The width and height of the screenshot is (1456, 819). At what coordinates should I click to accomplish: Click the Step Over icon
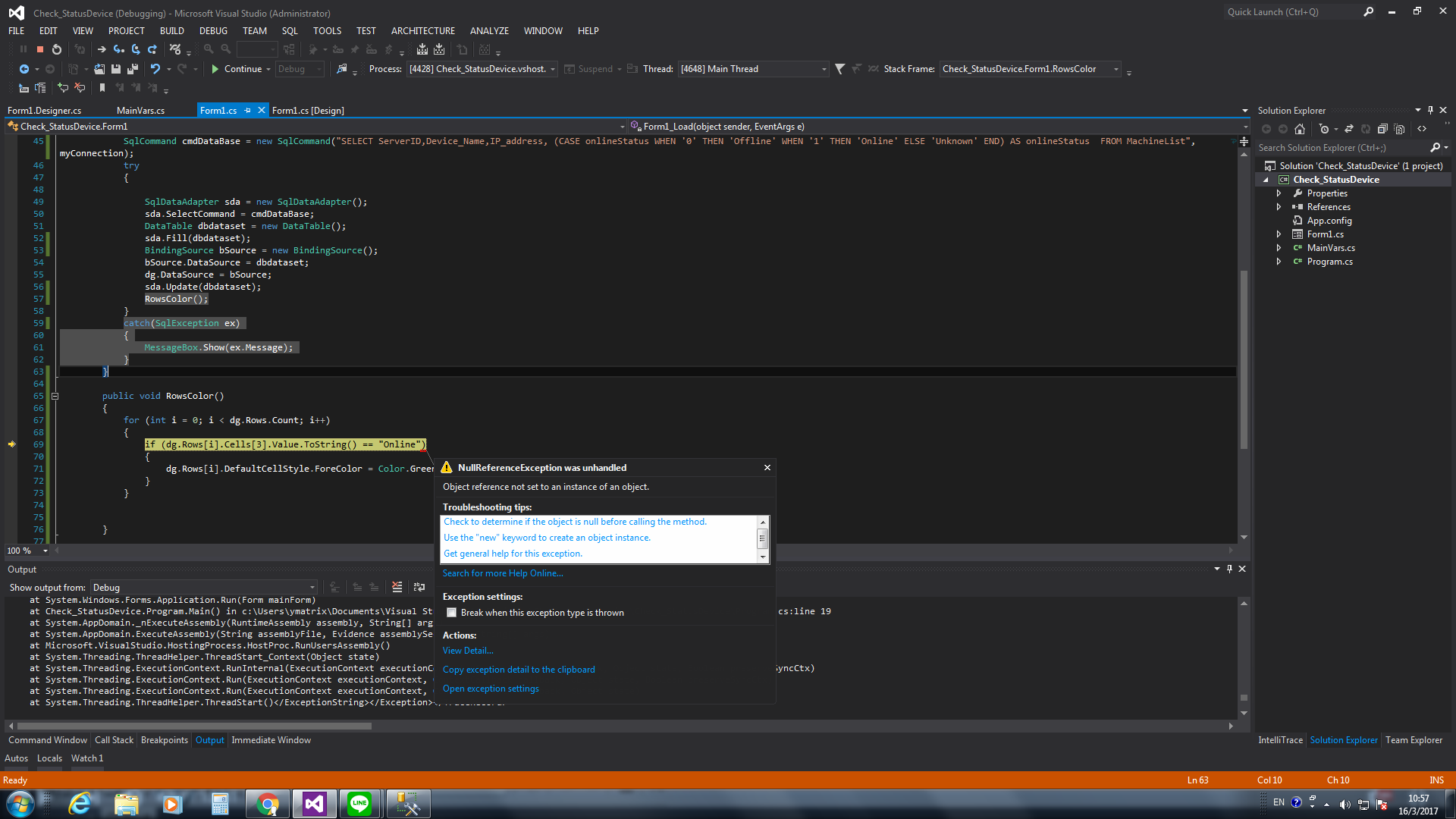(136, 49)
